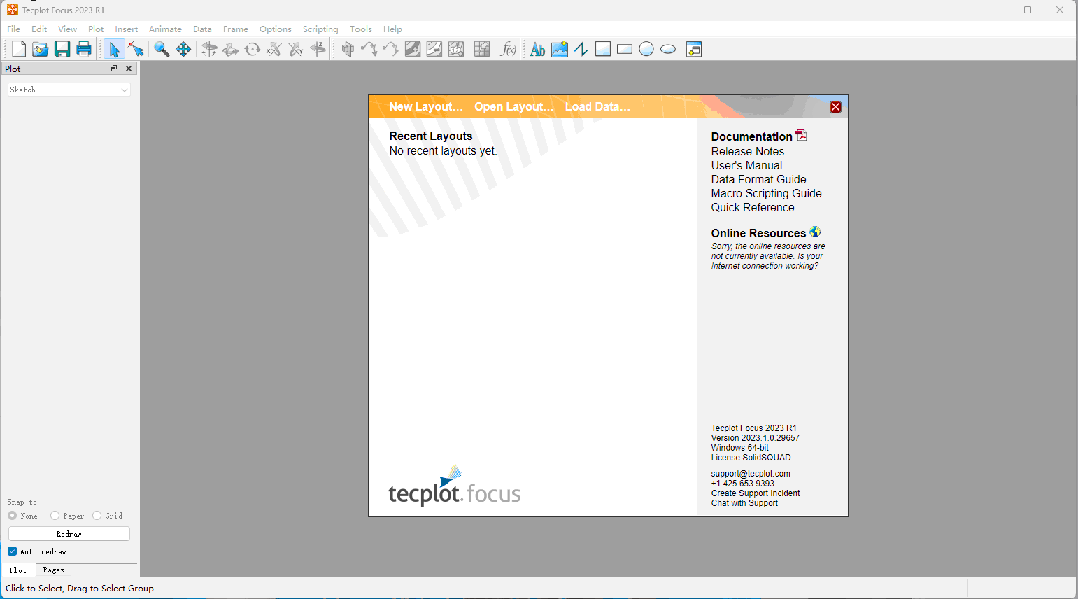Undock the Plot sidebar panel

pos(114,68)
